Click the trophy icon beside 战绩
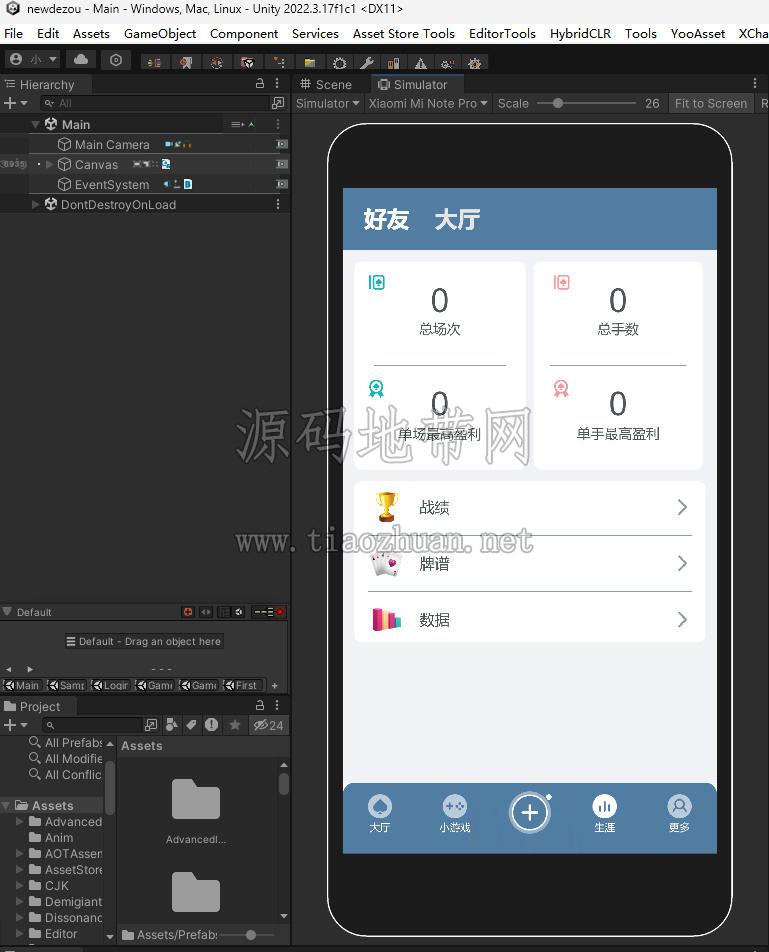The height and width of the screenshot is (952, 769). [387, 507]
